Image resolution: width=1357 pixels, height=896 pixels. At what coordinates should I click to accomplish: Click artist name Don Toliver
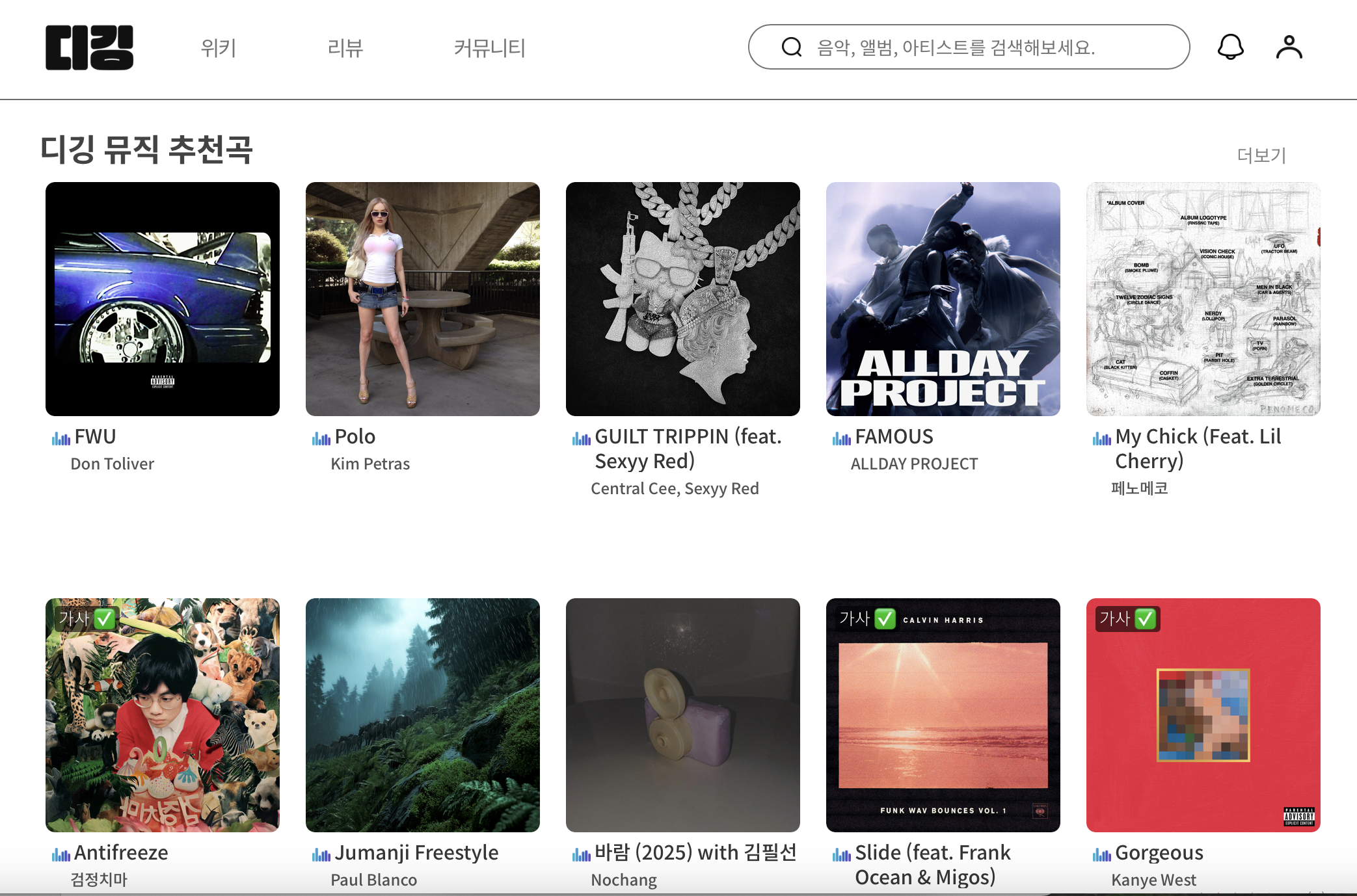coord(113,464)
